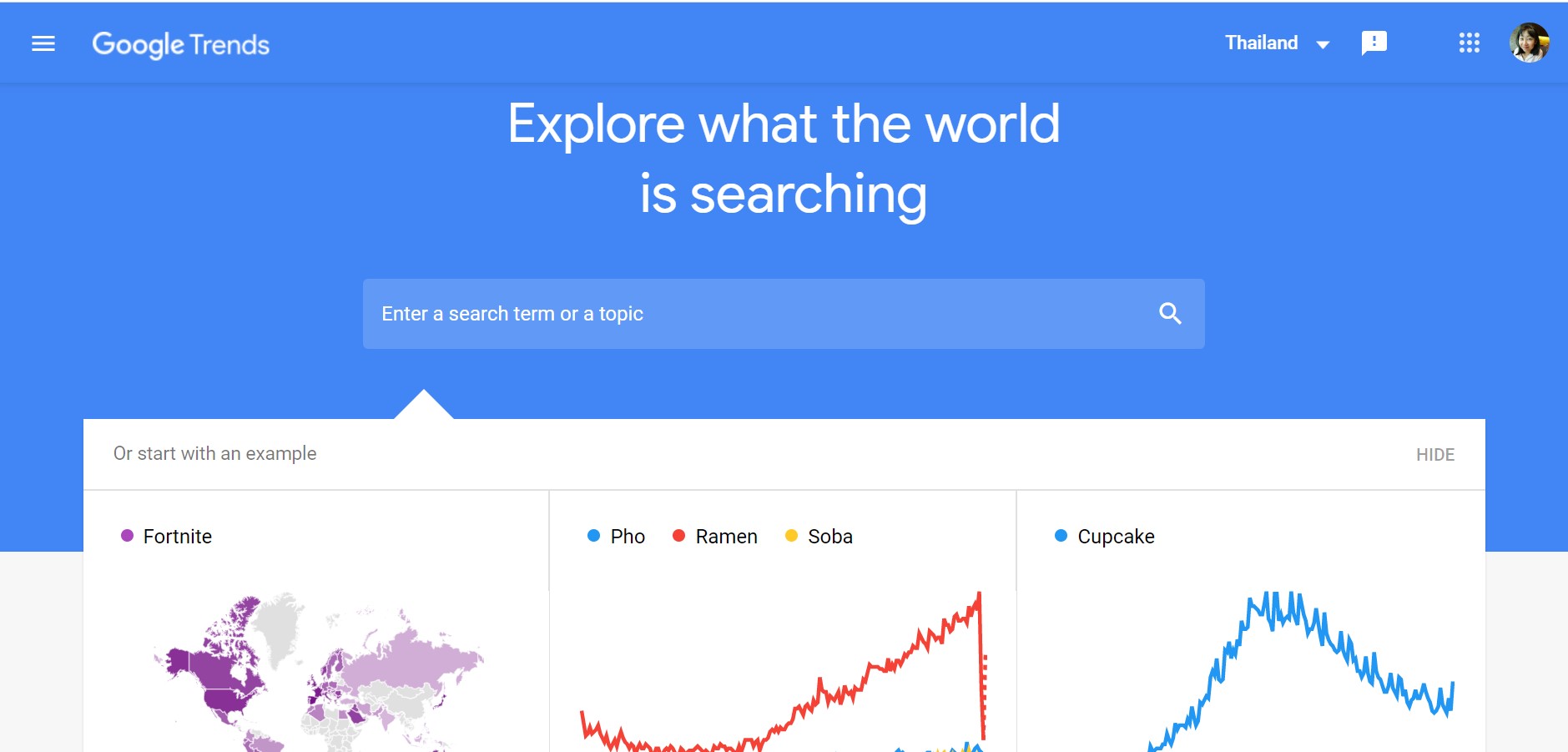1568x752 pixels.
Task: Open the account profile avatar
Action: click(1529, 43)
